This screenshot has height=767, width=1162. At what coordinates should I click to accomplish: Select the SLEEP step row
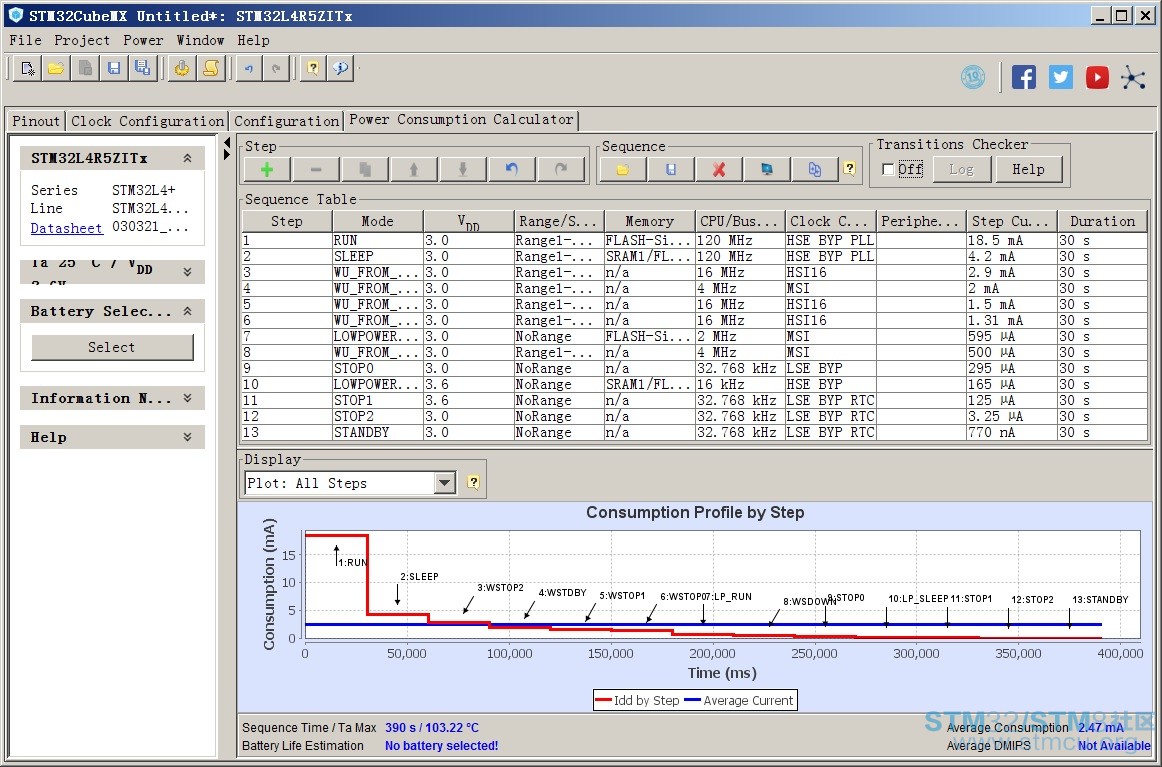pos(694,256)
